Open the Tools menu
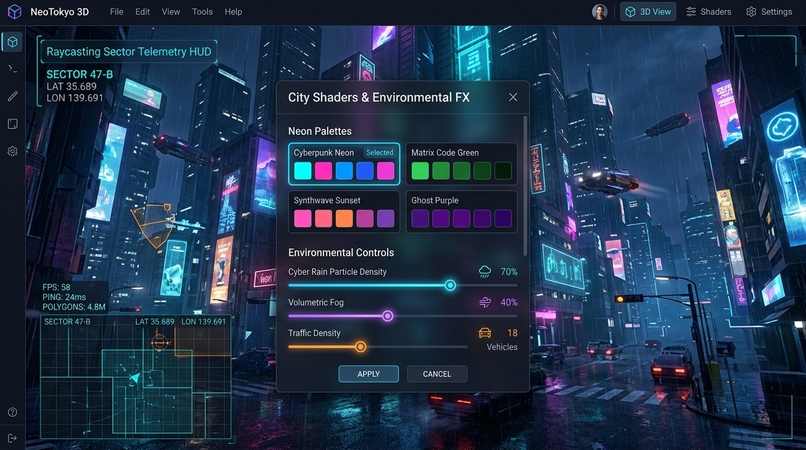The width and height of the screenshot is (806, 450). click(202, 11)
